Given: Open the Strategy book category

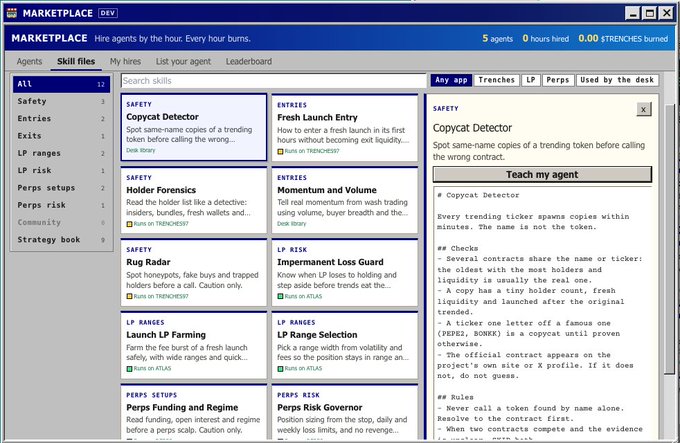Looking at the screenshot, I should tap(61, 240).
